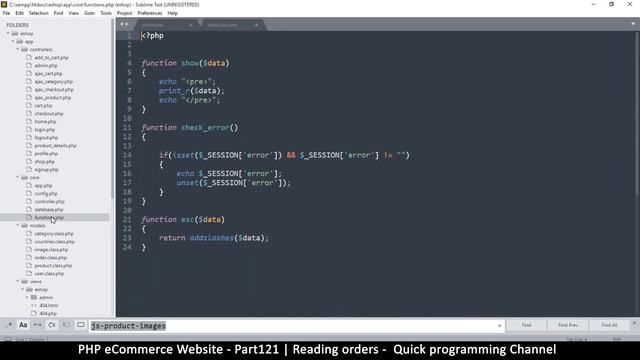Click the Find button
This screenshot has height=360, width=640.
click(527, 325)
